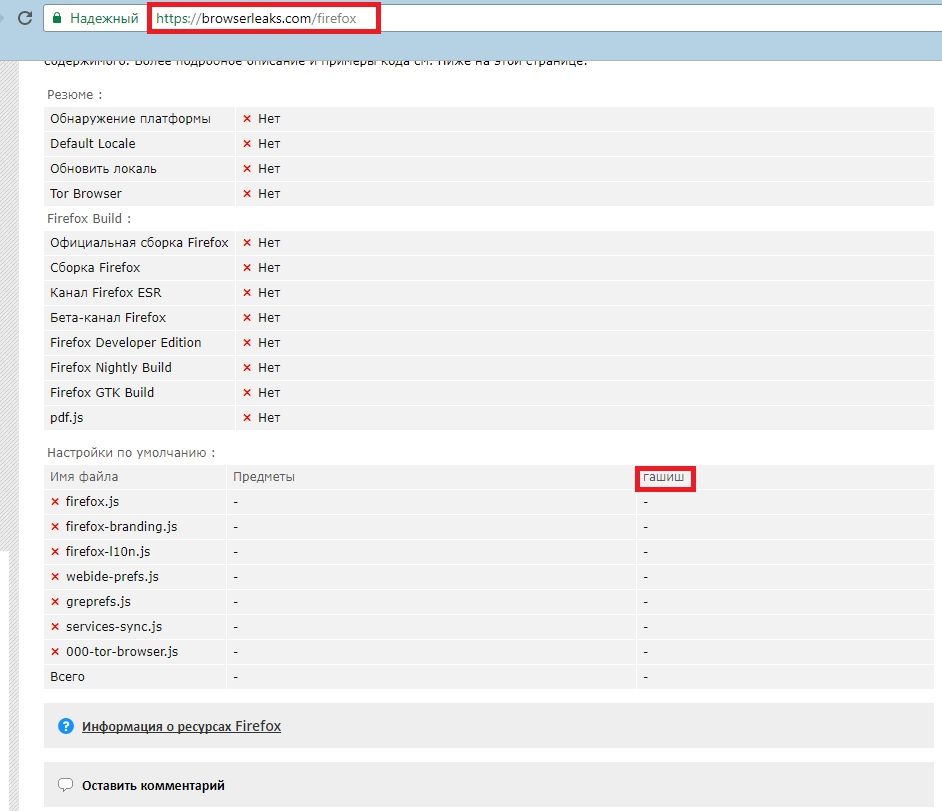Open the Информация о ресурсах Firefox link

tap(181, 726)
